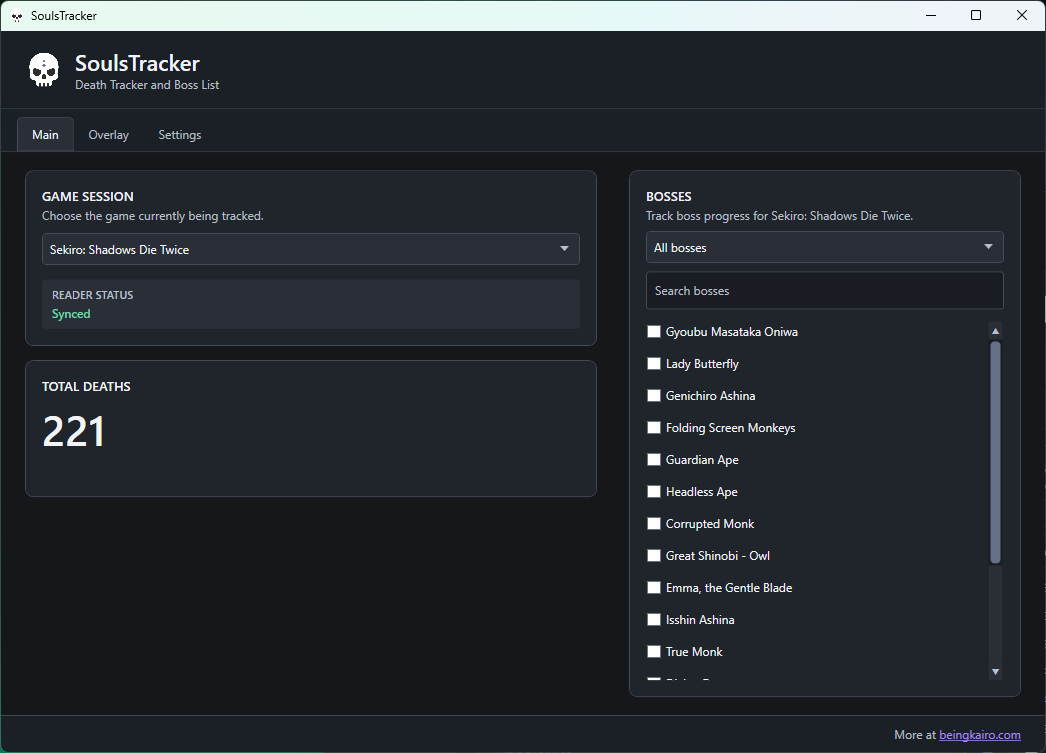Mark Genichiro Ashina as defeated

pos(654,396)
